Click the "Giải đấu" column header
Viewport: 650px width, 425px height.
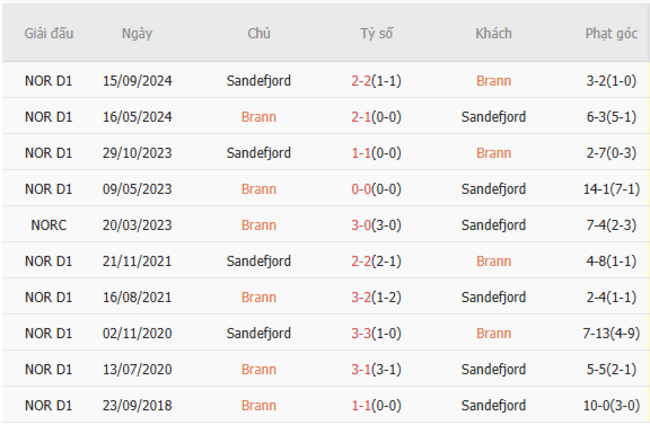tap(49, 33)
